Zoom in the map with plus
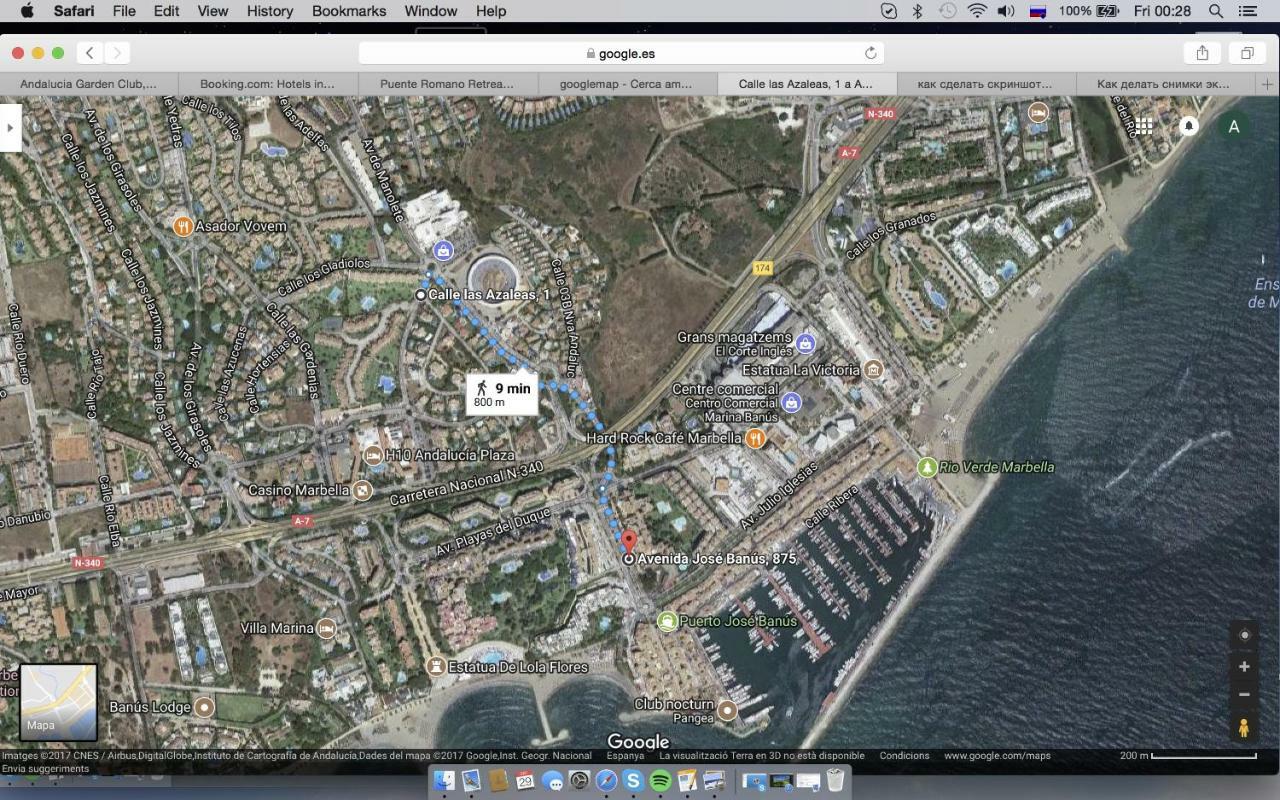 [1244, 667]
